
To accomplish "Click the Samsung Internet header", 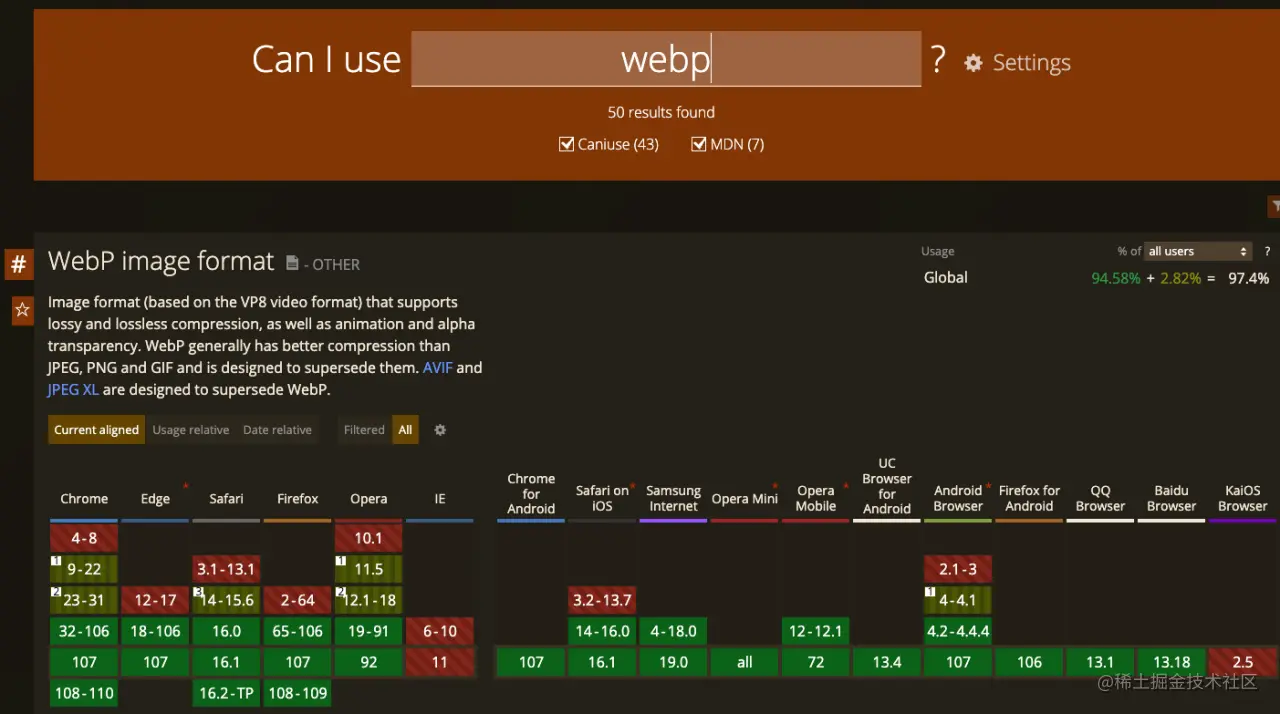I will [673, 498].
